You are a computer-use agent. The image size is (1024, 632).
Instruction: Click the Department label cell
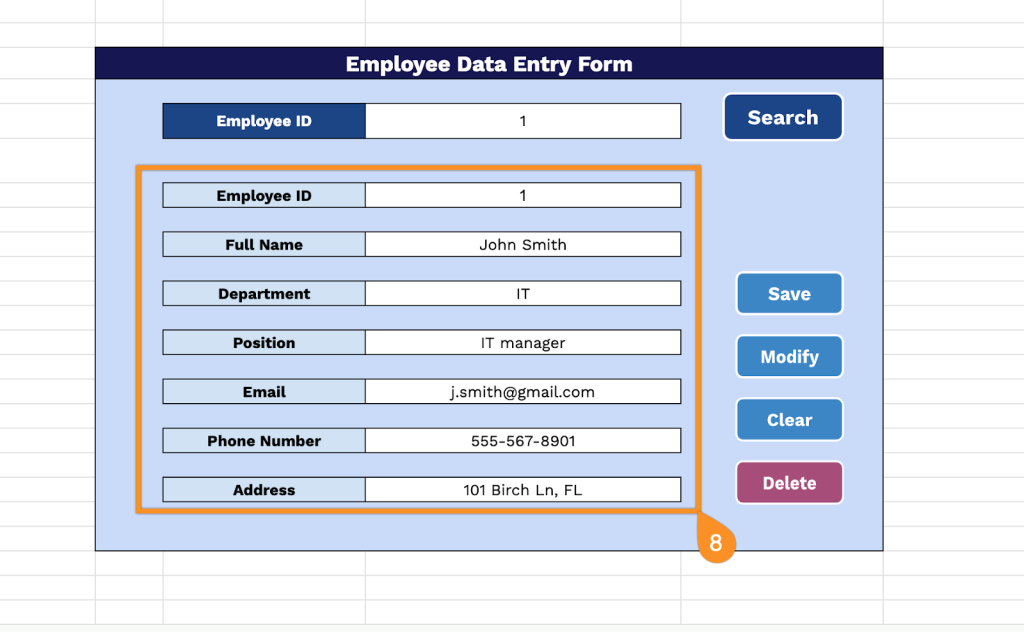click(x=264, y=294)
